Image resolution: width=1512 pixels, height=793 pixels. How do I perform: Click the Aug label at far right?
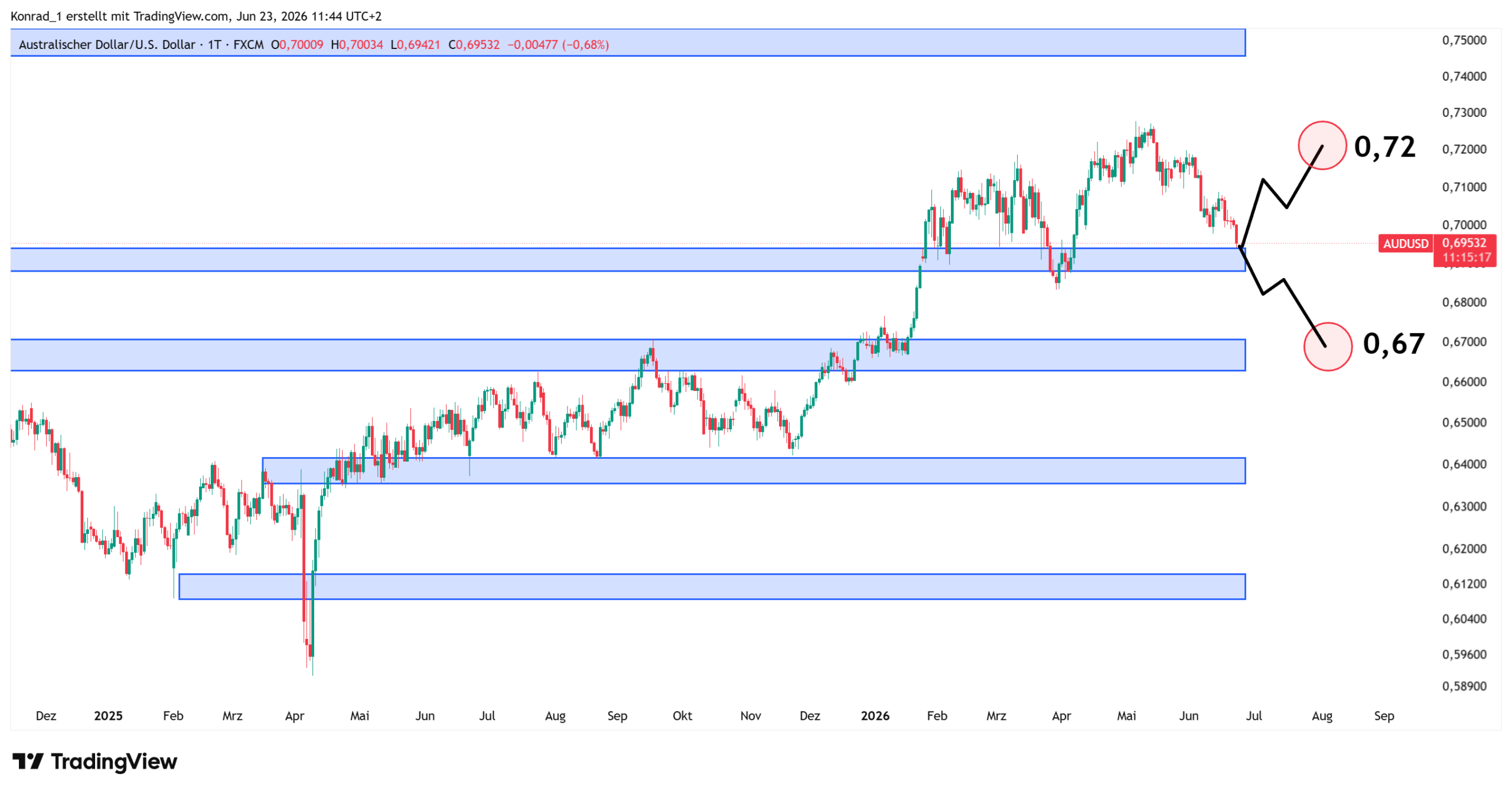pos(1322,716)
